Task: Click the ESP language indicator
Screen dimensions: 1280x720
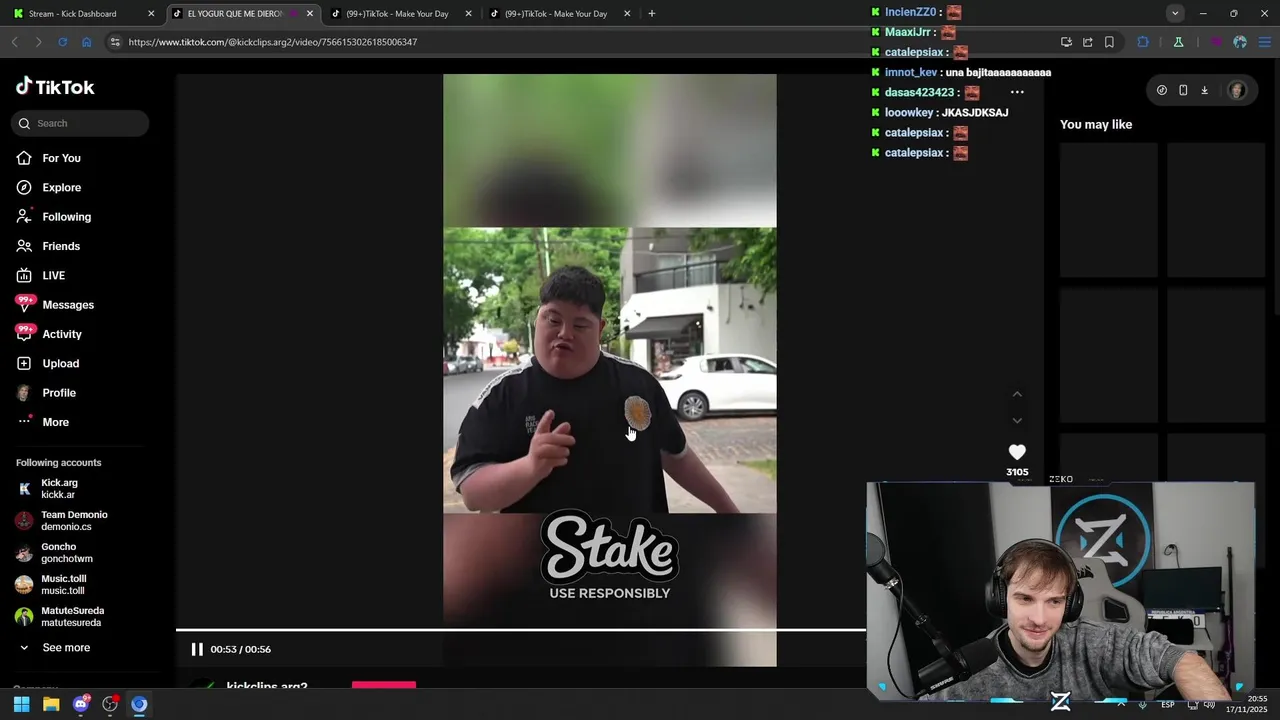Action: [1167, 705]
